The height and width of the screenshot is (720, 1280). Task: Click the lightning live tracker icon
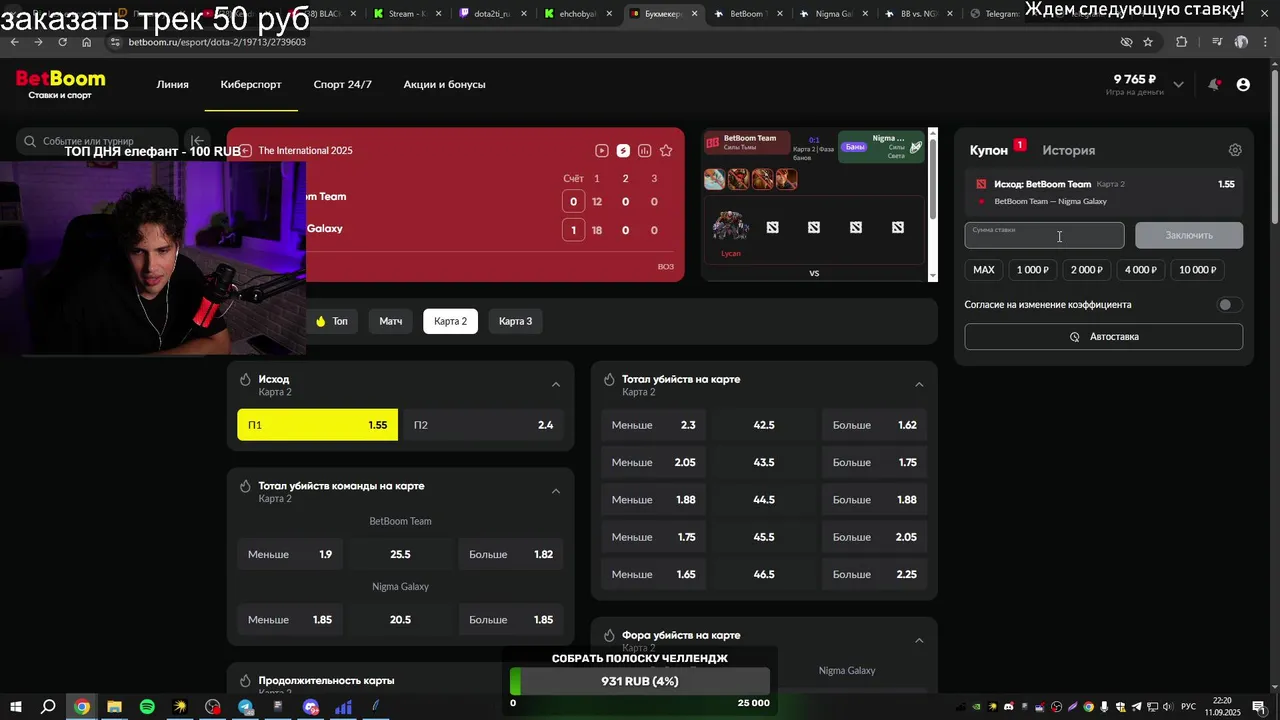[623, 151]
